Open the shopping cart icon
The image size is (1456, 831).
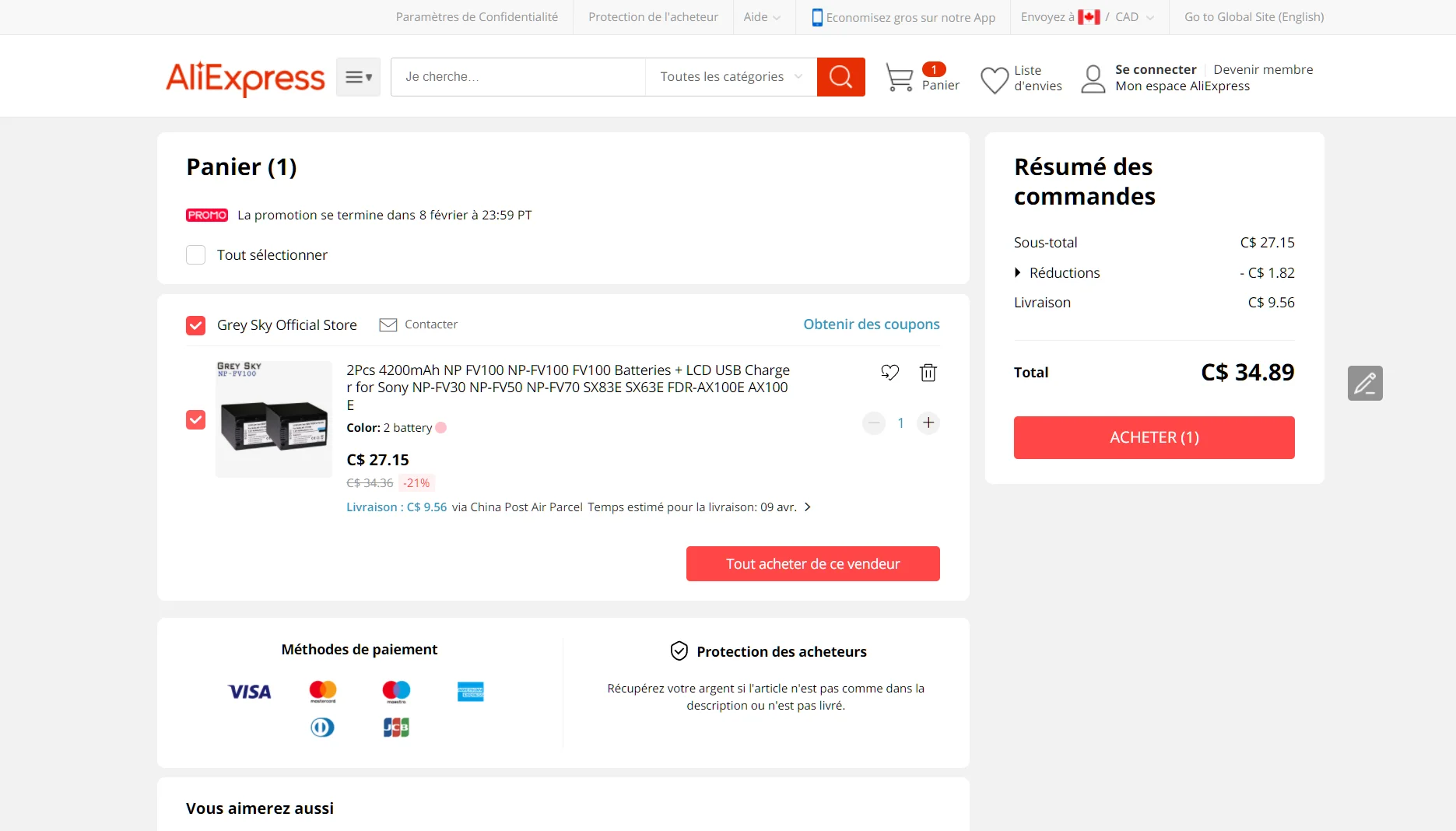point(900,78)
